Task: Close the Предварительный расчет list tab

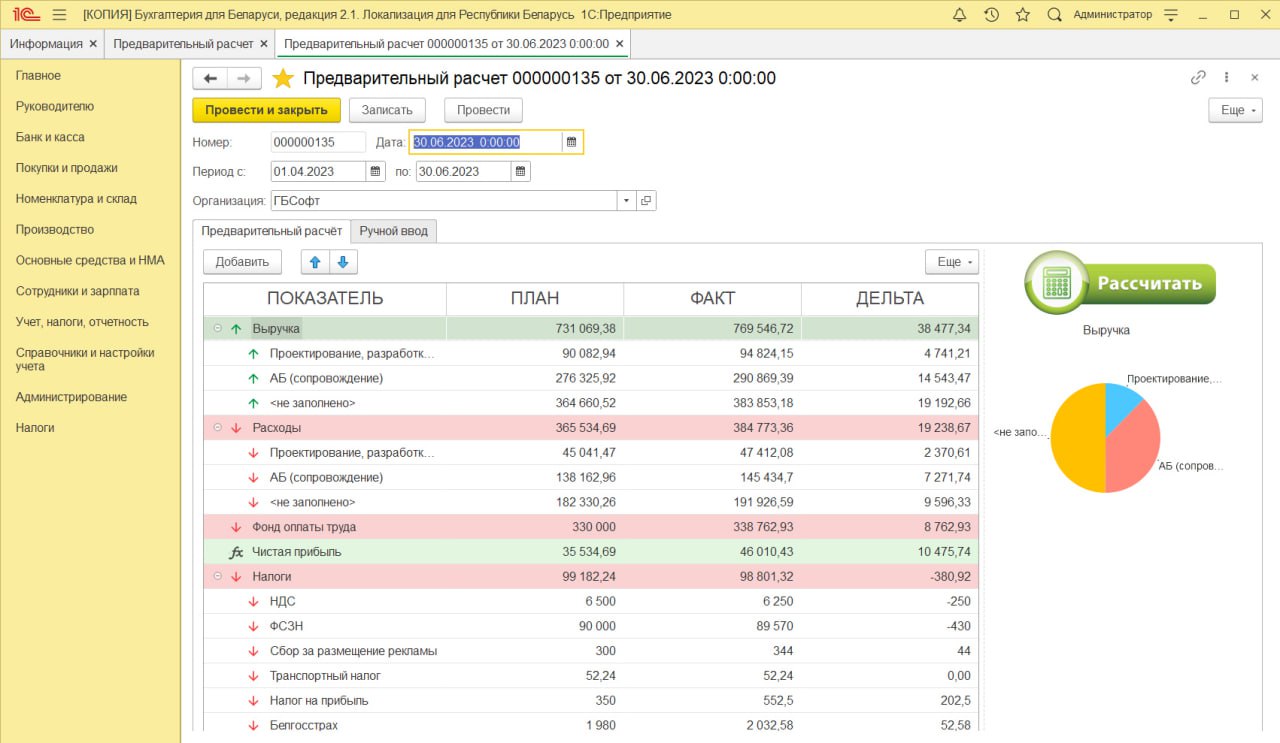Action: [264, 44]
